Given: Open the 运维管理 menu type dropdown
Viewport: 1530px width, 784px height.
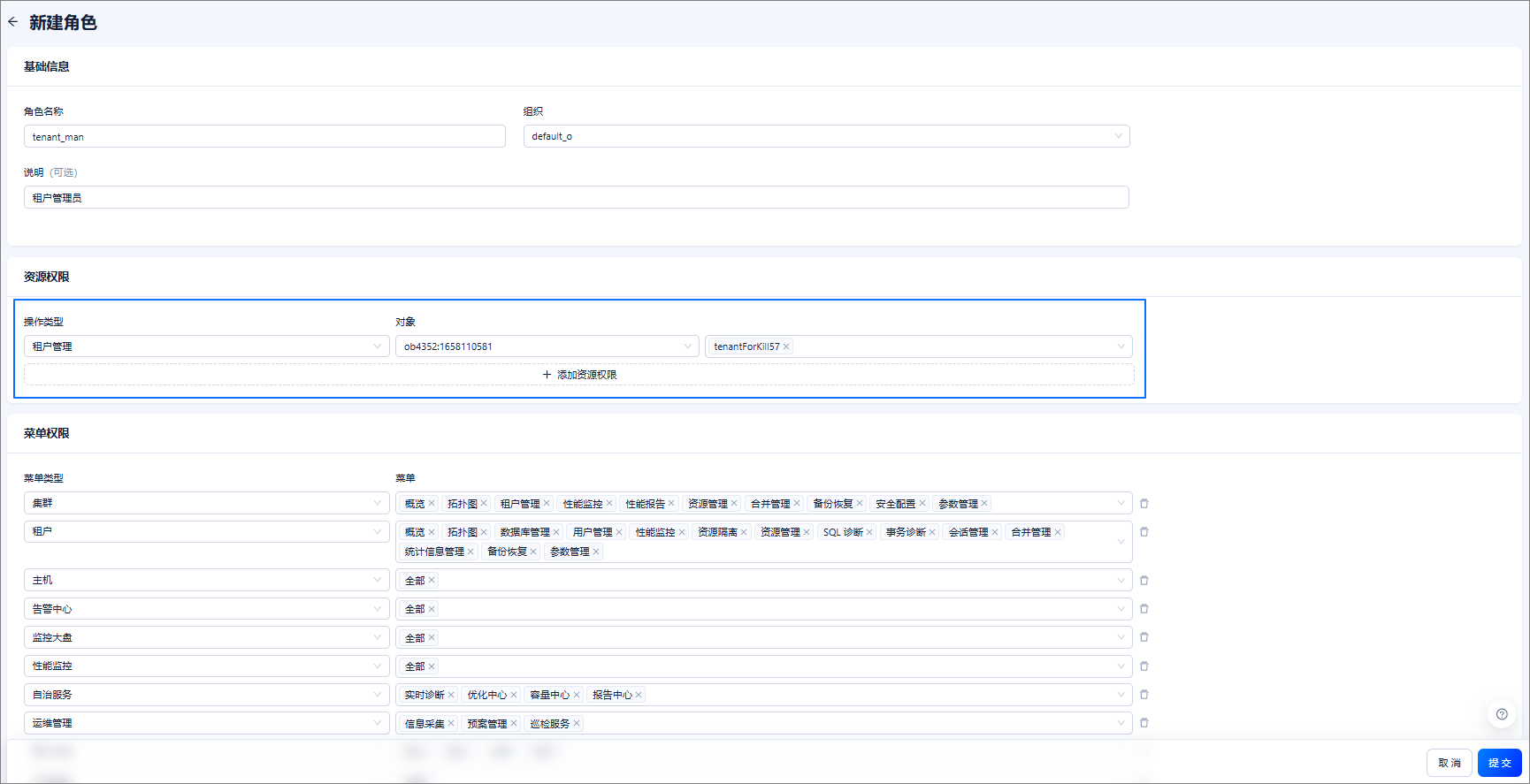Looking at the screenshot, I should click(x=206, y=723).
